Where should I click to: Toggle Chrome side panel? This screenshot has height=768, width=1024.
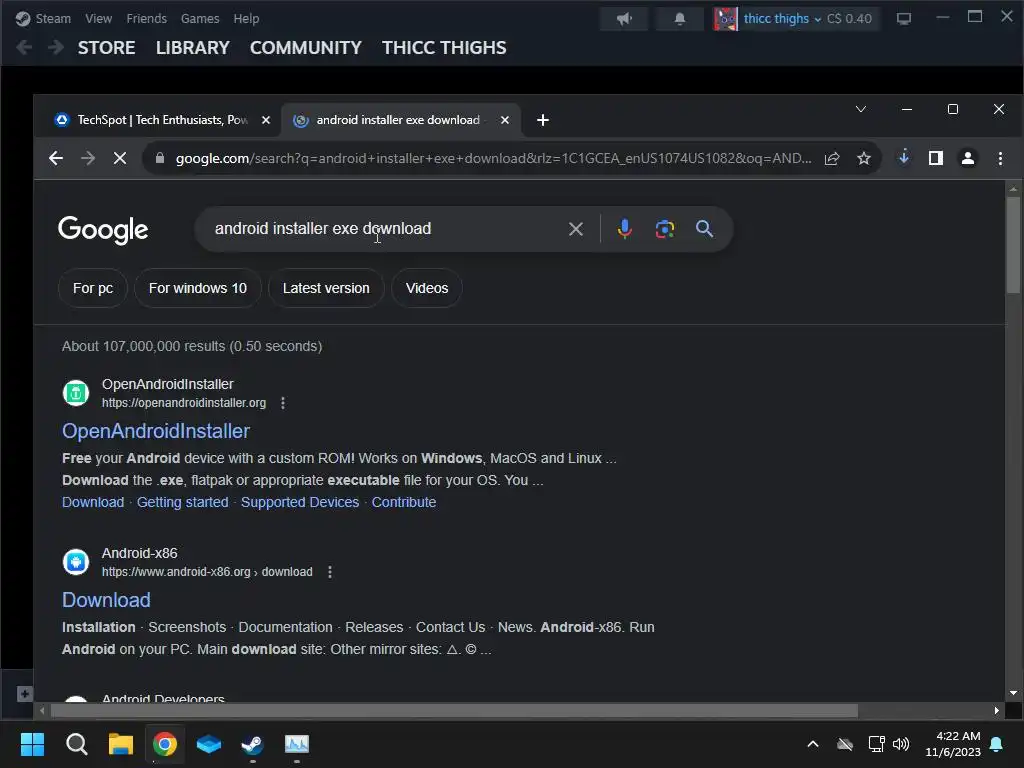[936, 158]
